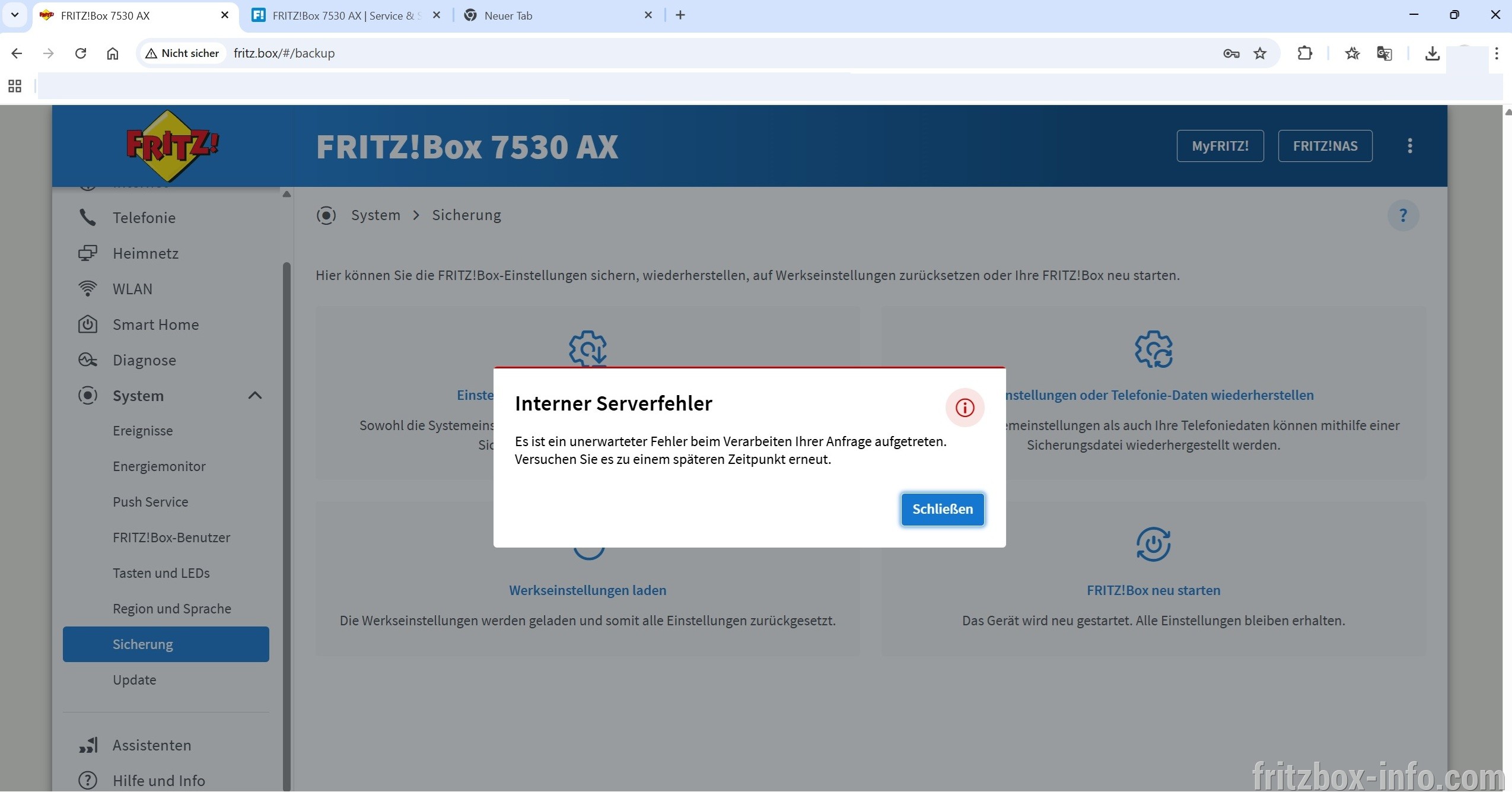Open the three-dot menu in FRITZ!Box header
Viewport: 1512px width, 792px height.
point(1410,146)
